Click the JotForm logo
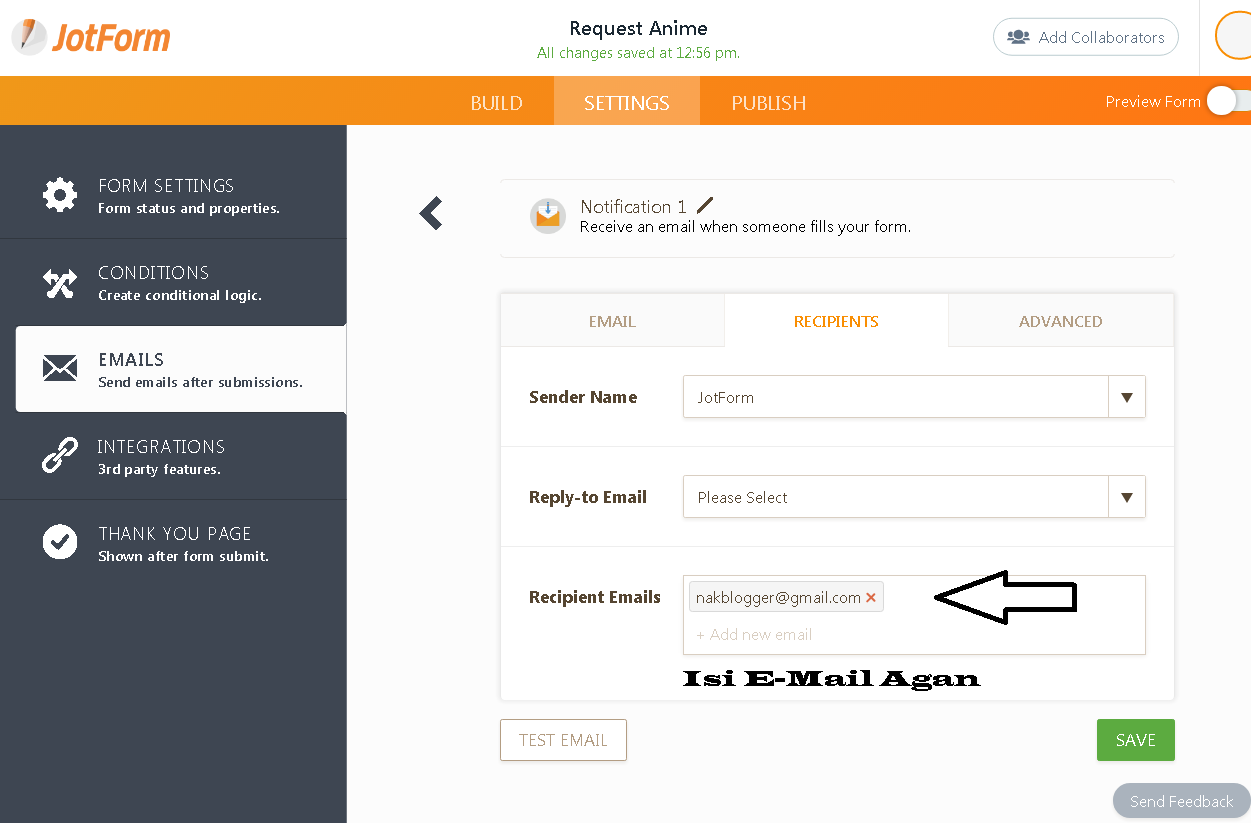 pyautogui.click(x=90, y=37)
